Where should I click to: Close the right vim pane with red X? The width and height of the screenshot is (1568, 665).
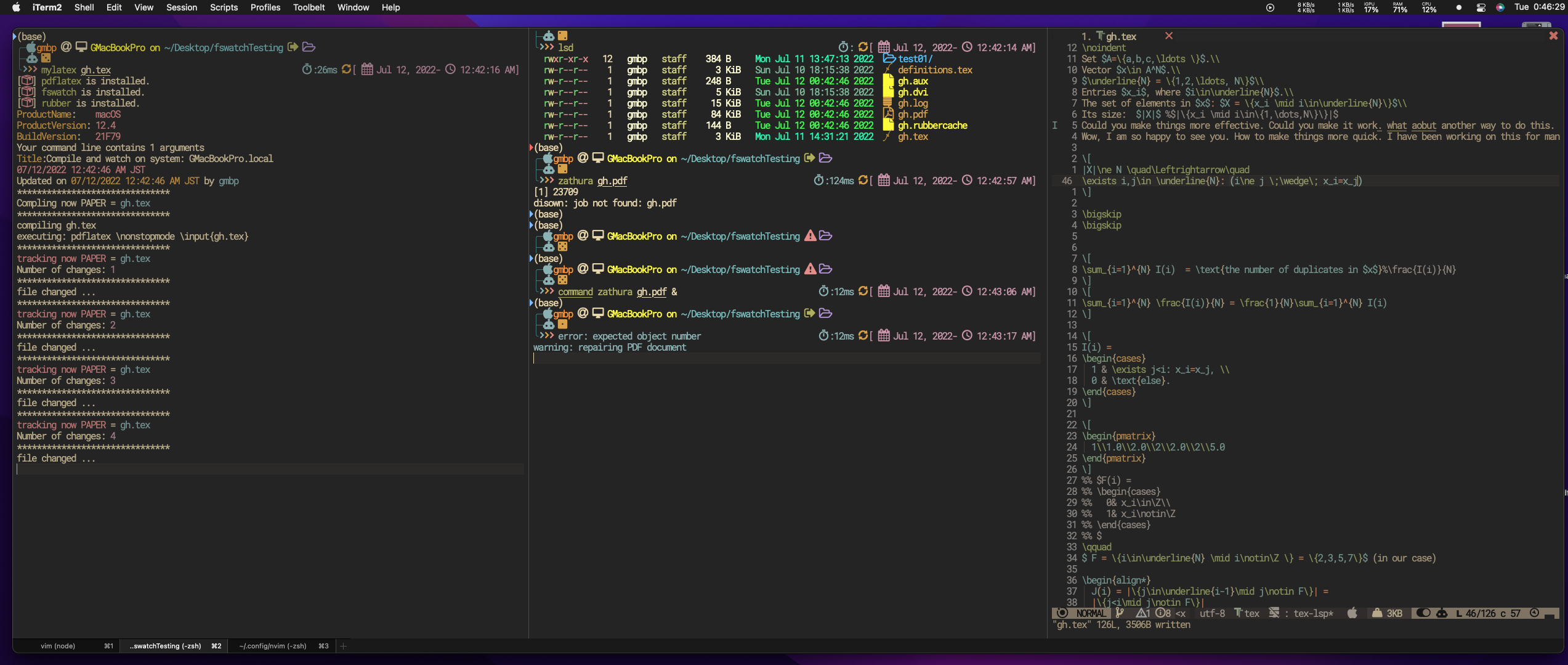point(1553,36)
